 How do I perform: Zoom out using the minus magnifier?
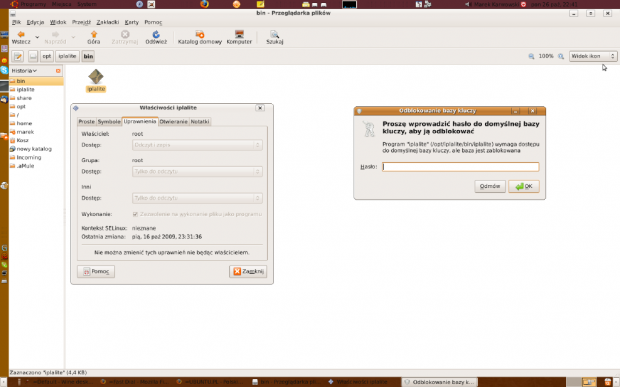531,56
